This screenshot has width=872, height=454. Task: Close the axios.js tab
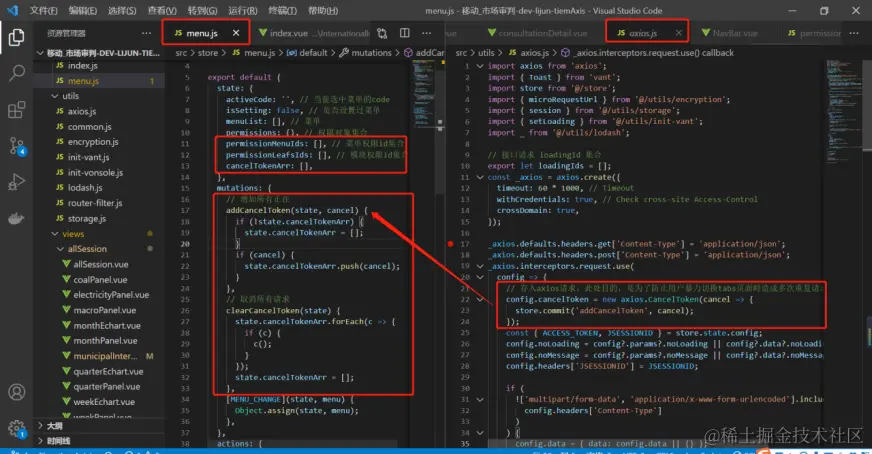678,33
